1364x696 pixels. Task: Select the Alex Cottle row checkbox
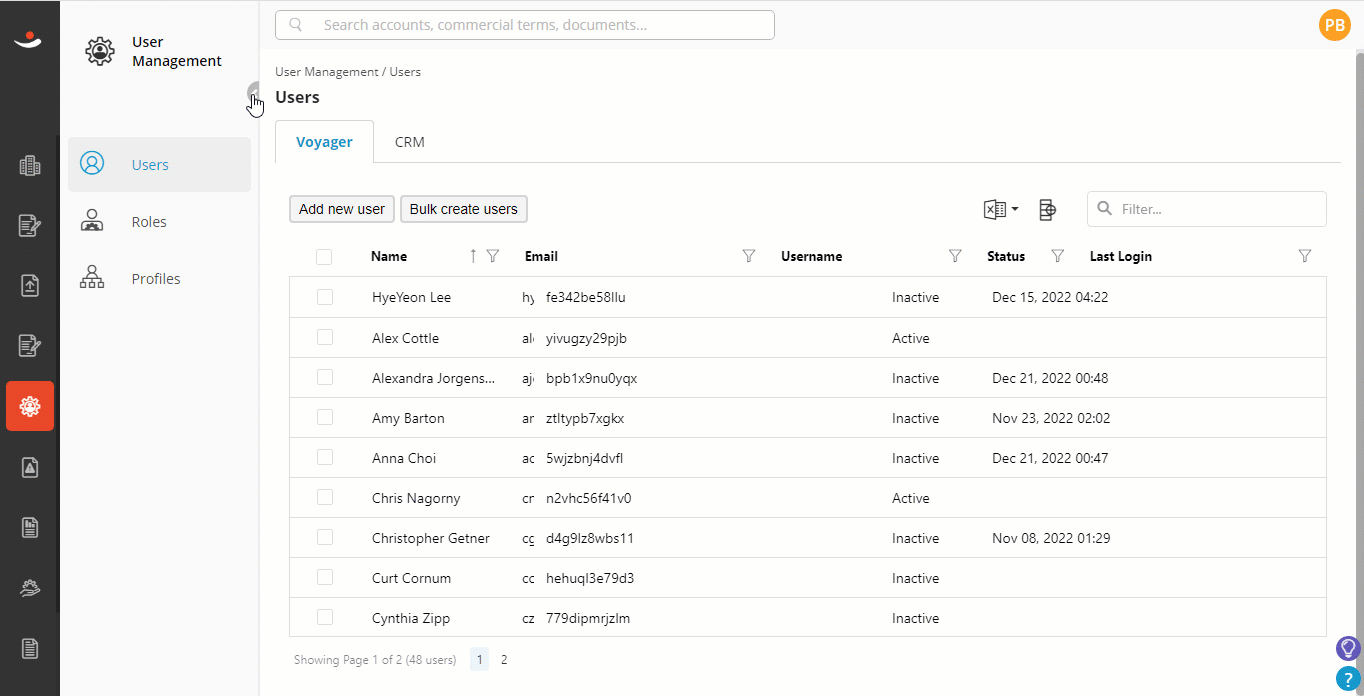(x=325, y=337)
